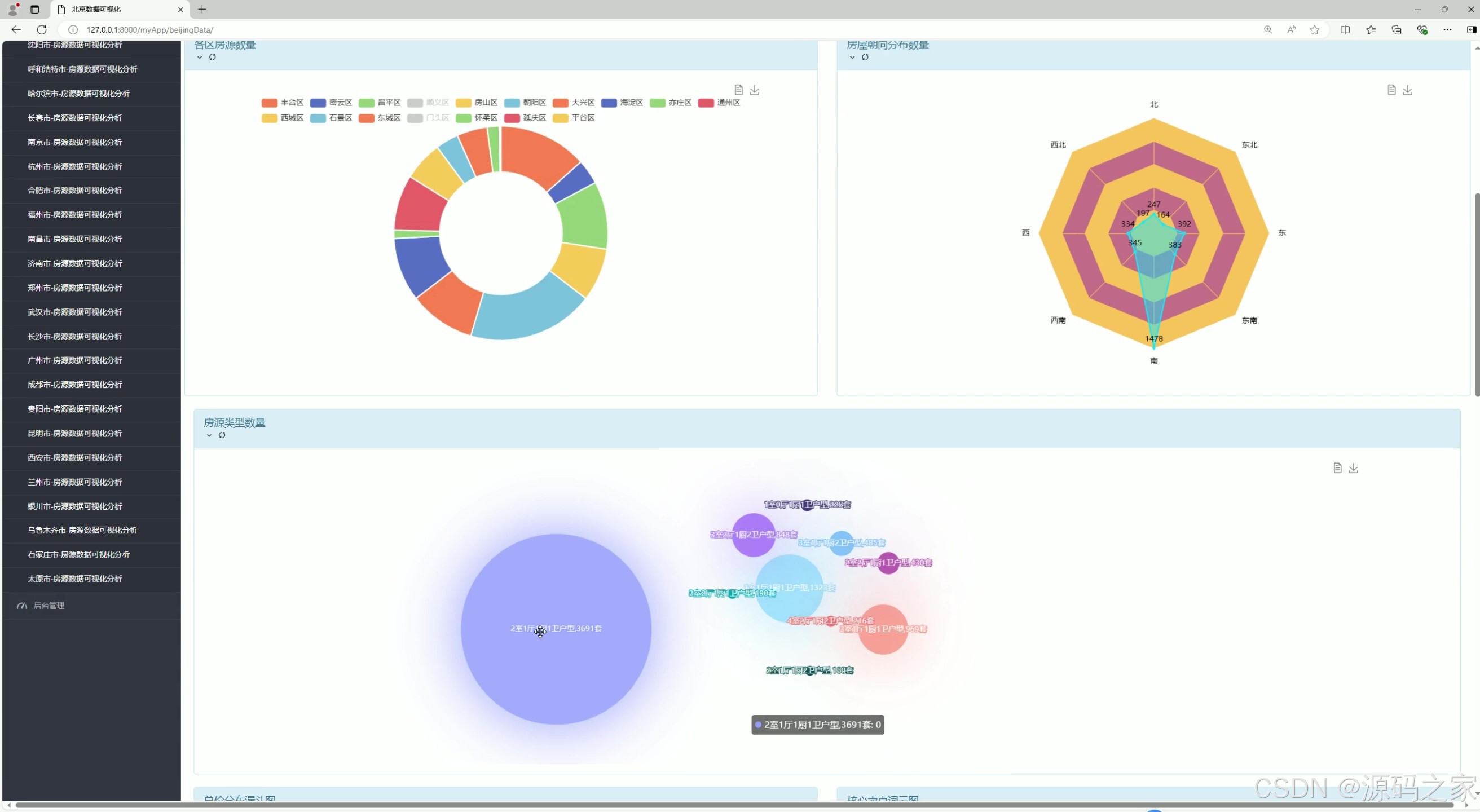The height and width of the screenshot is (812, 1480).
Task: Download the orientation radar chart image
Action: (x=1407, y=90)
